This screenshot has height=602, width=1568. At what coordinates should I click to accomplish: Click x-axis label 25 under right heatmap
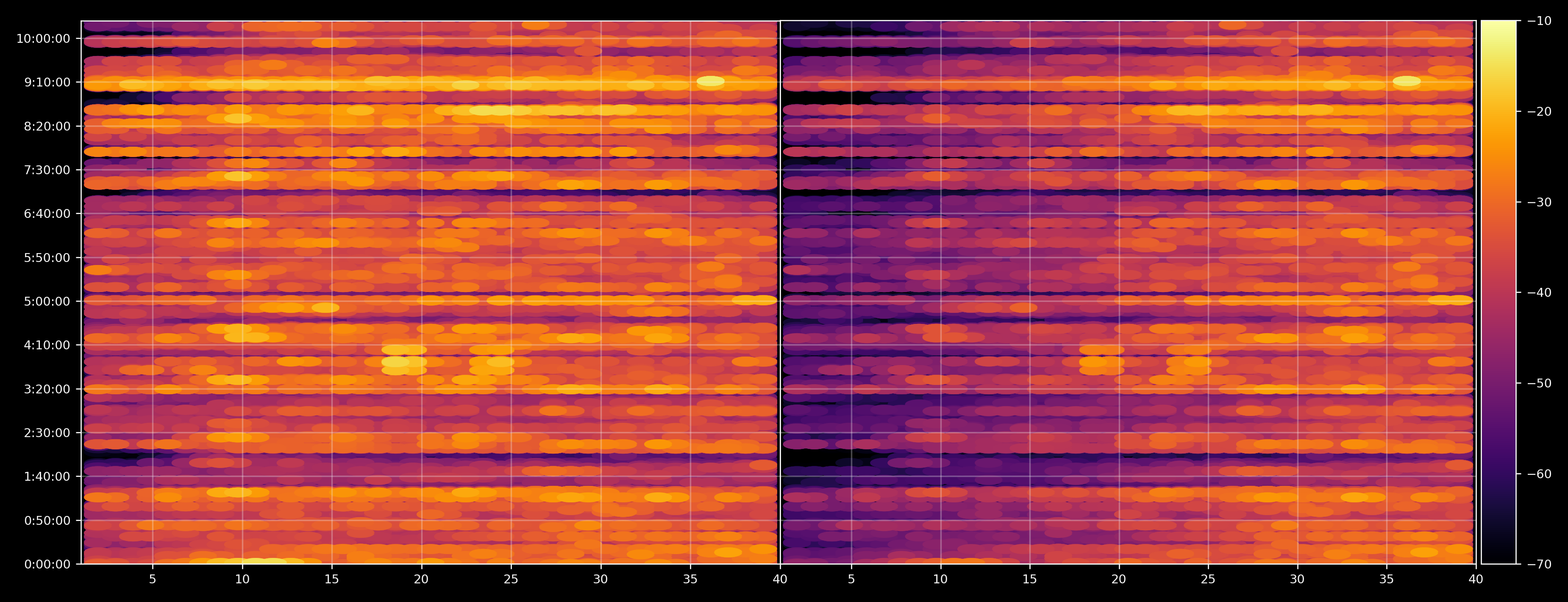(x=1208, y=580)
